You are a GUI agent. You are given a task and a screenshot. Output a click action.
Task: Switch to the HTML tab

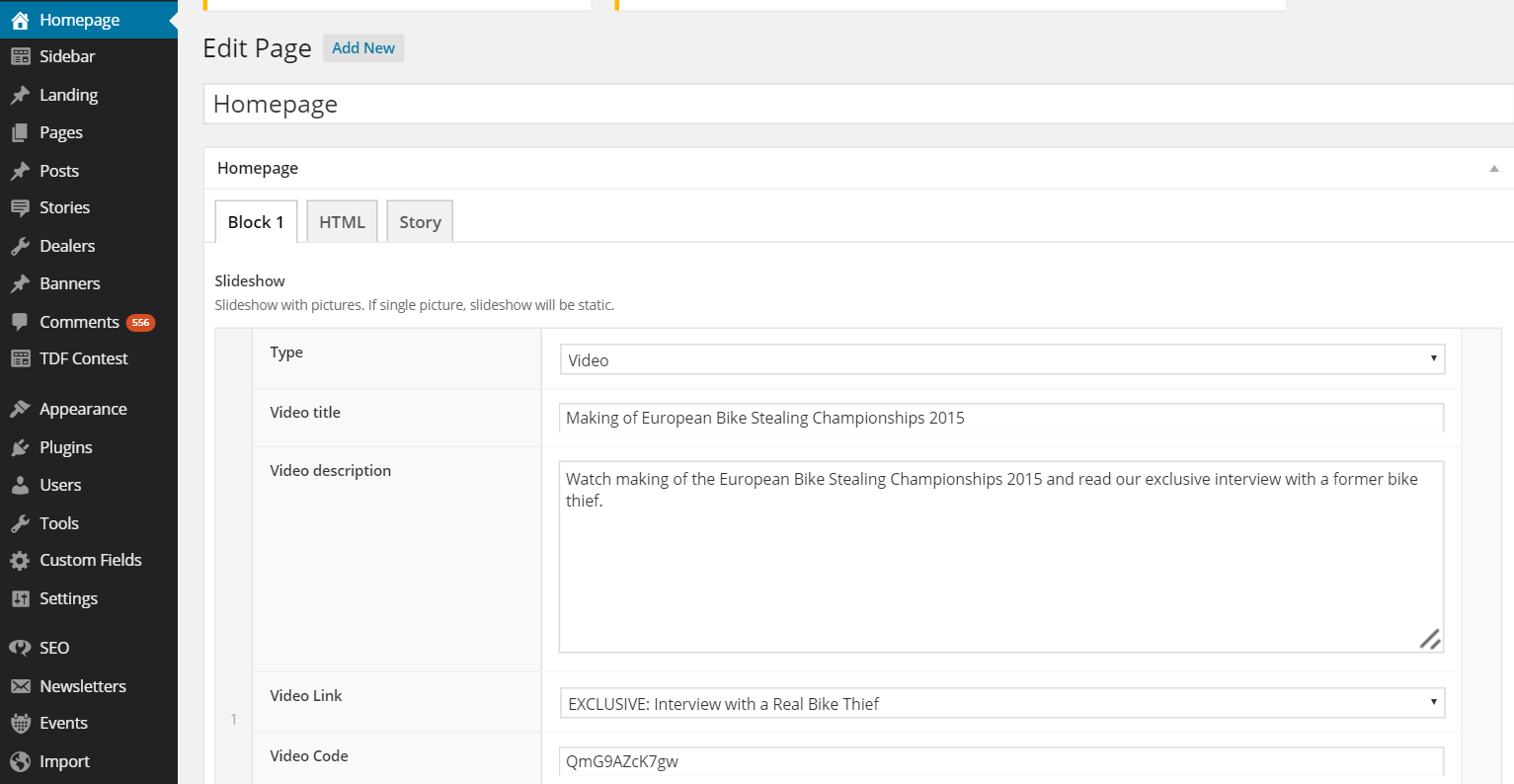[x=342, y=222]
